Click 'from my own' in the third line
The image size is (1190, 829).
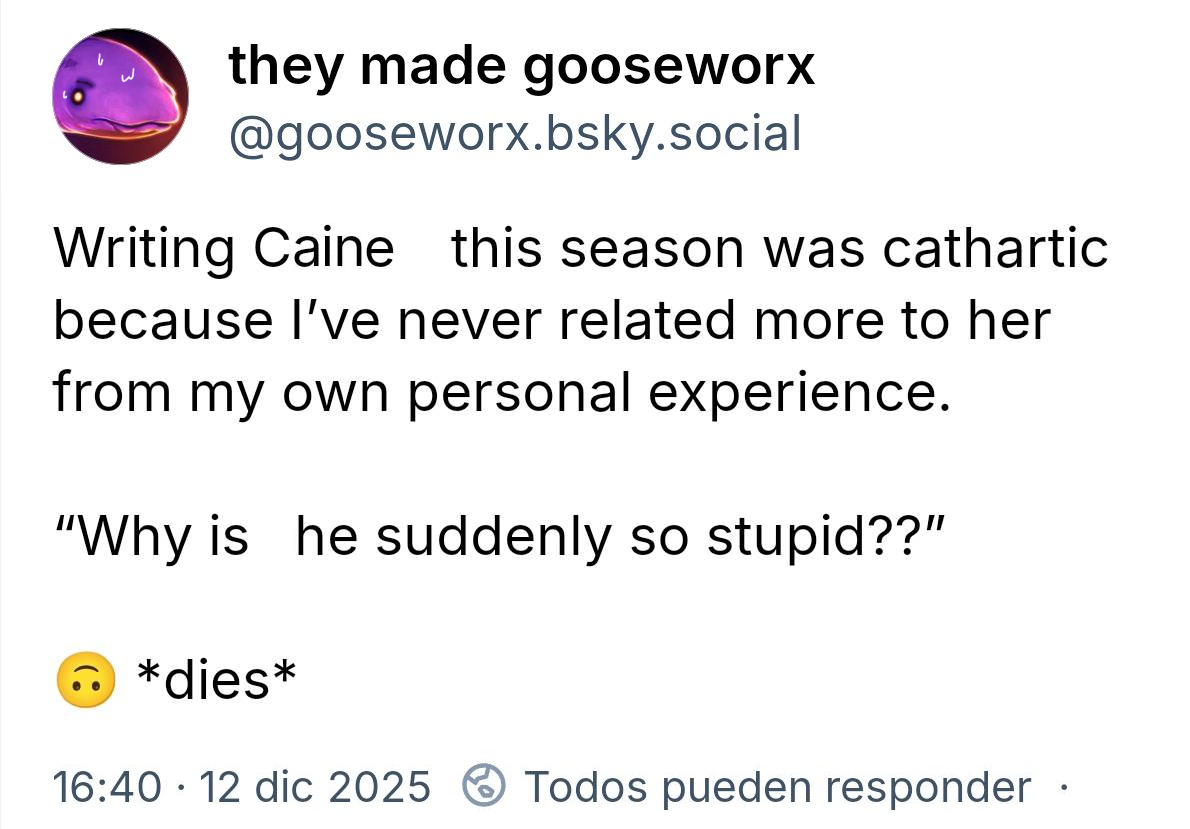point(221,393)
